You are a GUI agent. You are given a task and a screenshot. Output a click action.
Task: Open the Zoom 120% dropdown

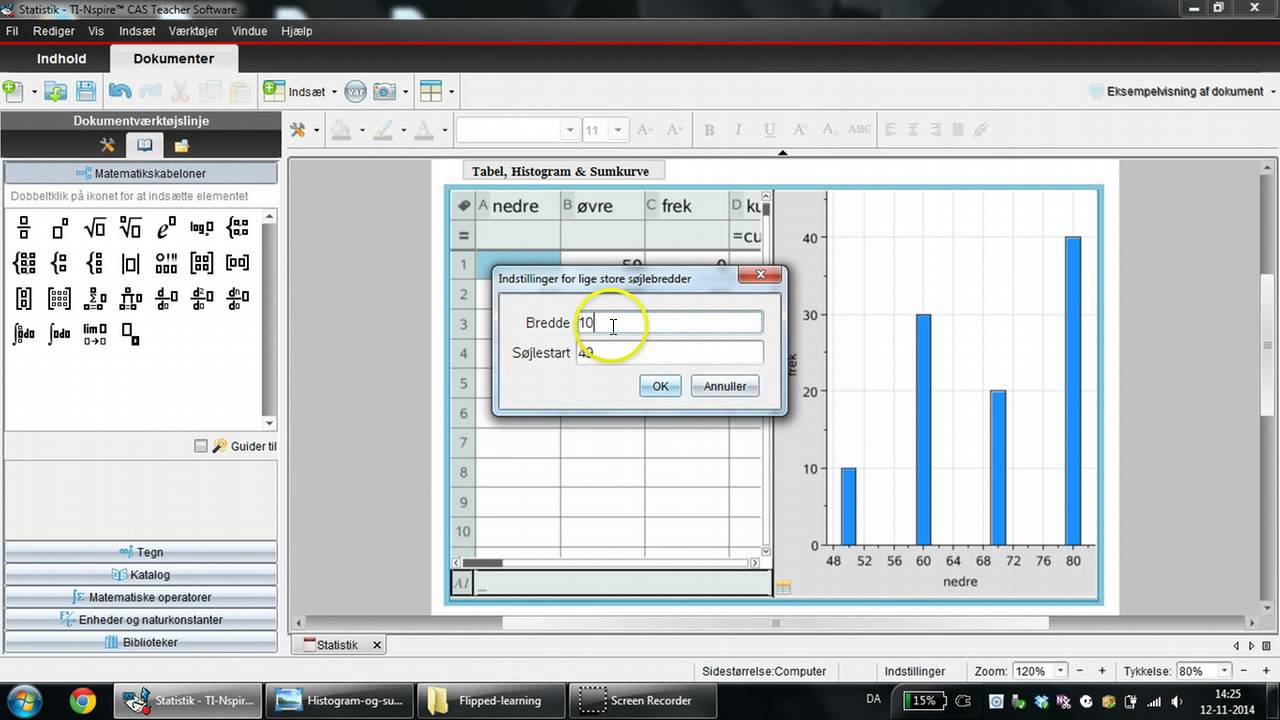(x=1061, y=671)
